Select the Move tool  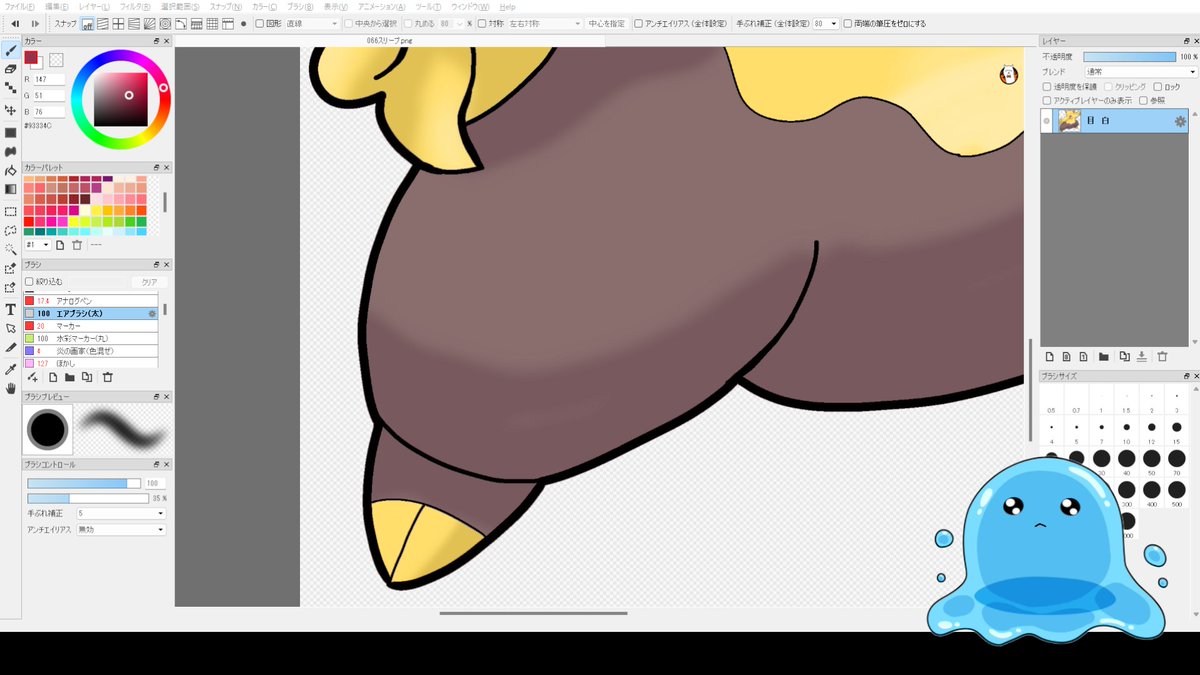click(10, 110)
